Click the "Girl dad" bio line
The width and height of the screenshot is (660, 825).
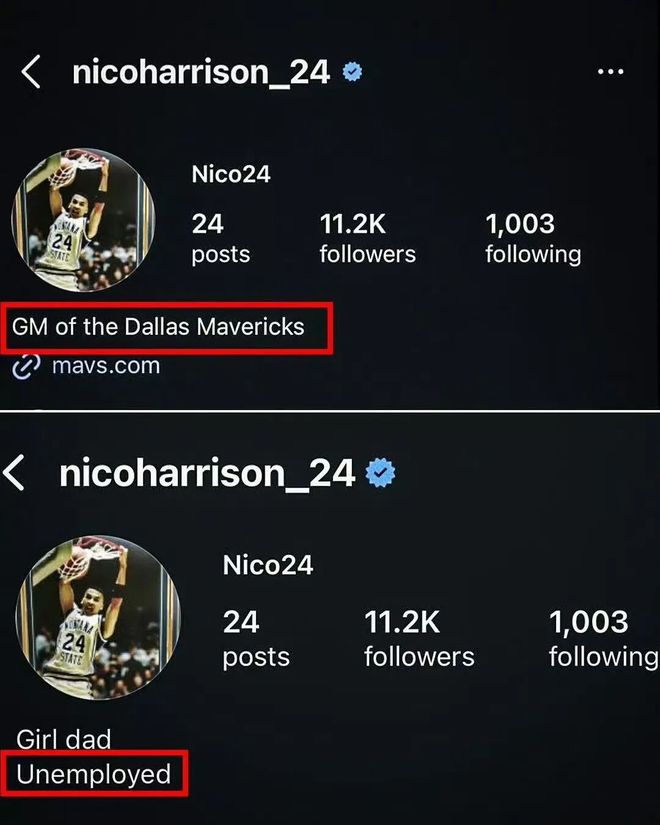[x=64, y=740]
